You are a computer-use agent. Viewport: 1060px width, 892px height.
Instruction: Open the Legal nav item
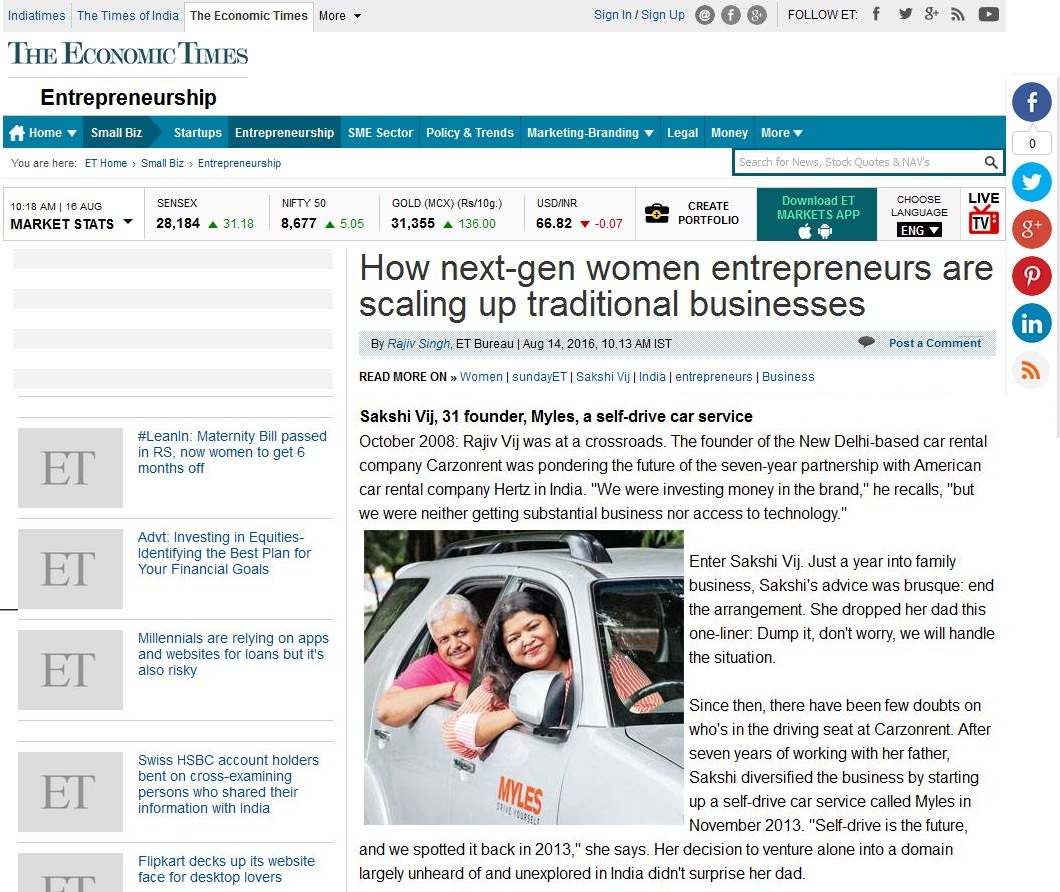(682, 133)
